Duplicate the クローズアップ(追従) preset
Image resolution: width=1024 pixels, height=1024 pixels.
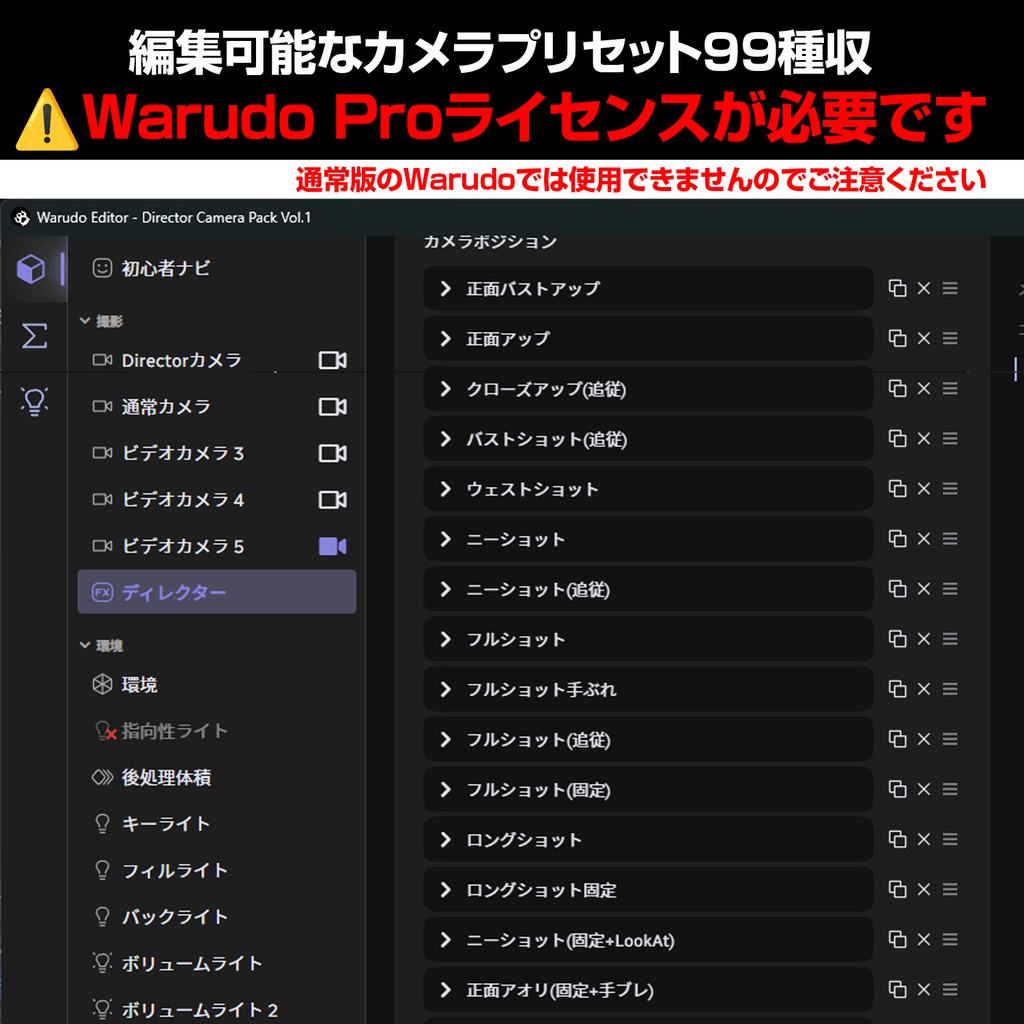(897, 389)
